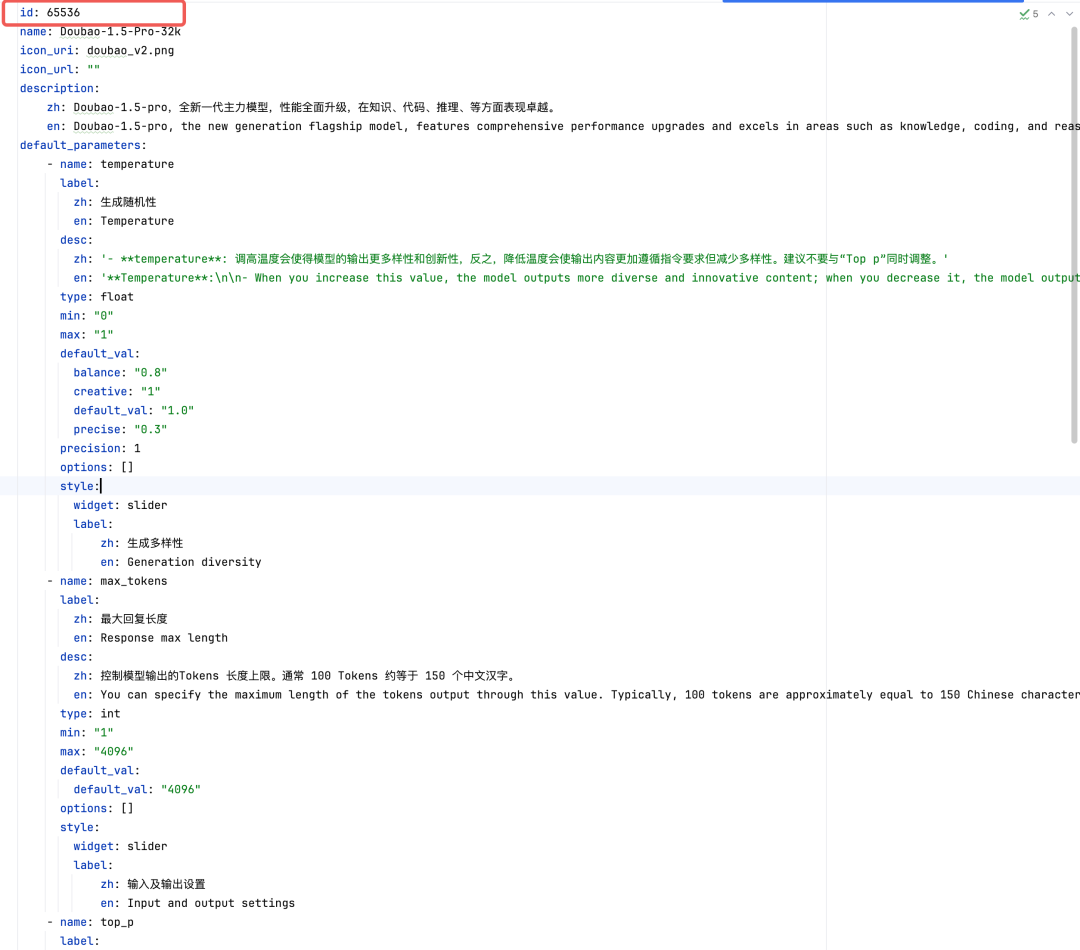Click the 'zh: 输入及输出设置' line
Screen dimensions: 1080x950
click(153, 884)
